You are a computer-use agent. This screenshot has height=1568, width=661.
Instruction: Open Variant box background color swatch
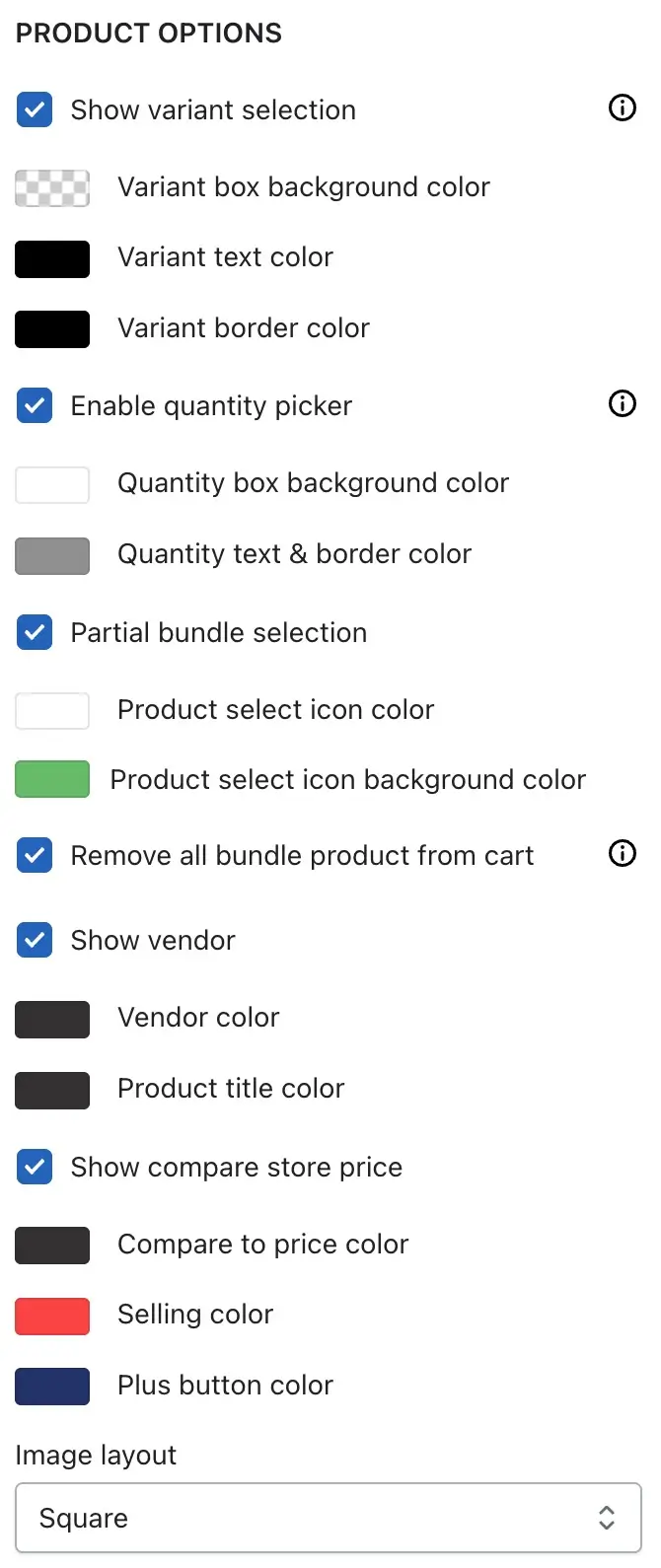click(52, 187)
